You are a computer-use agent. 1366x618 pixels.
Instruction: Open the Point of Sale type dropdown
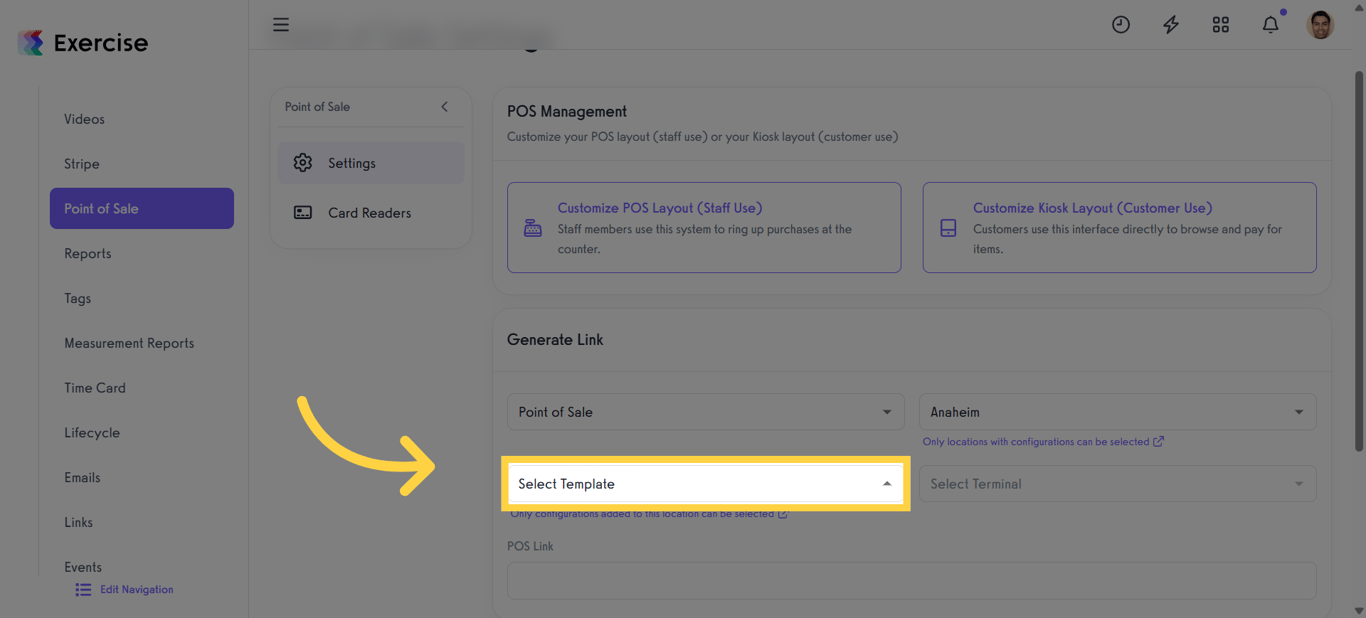point(705,411)
